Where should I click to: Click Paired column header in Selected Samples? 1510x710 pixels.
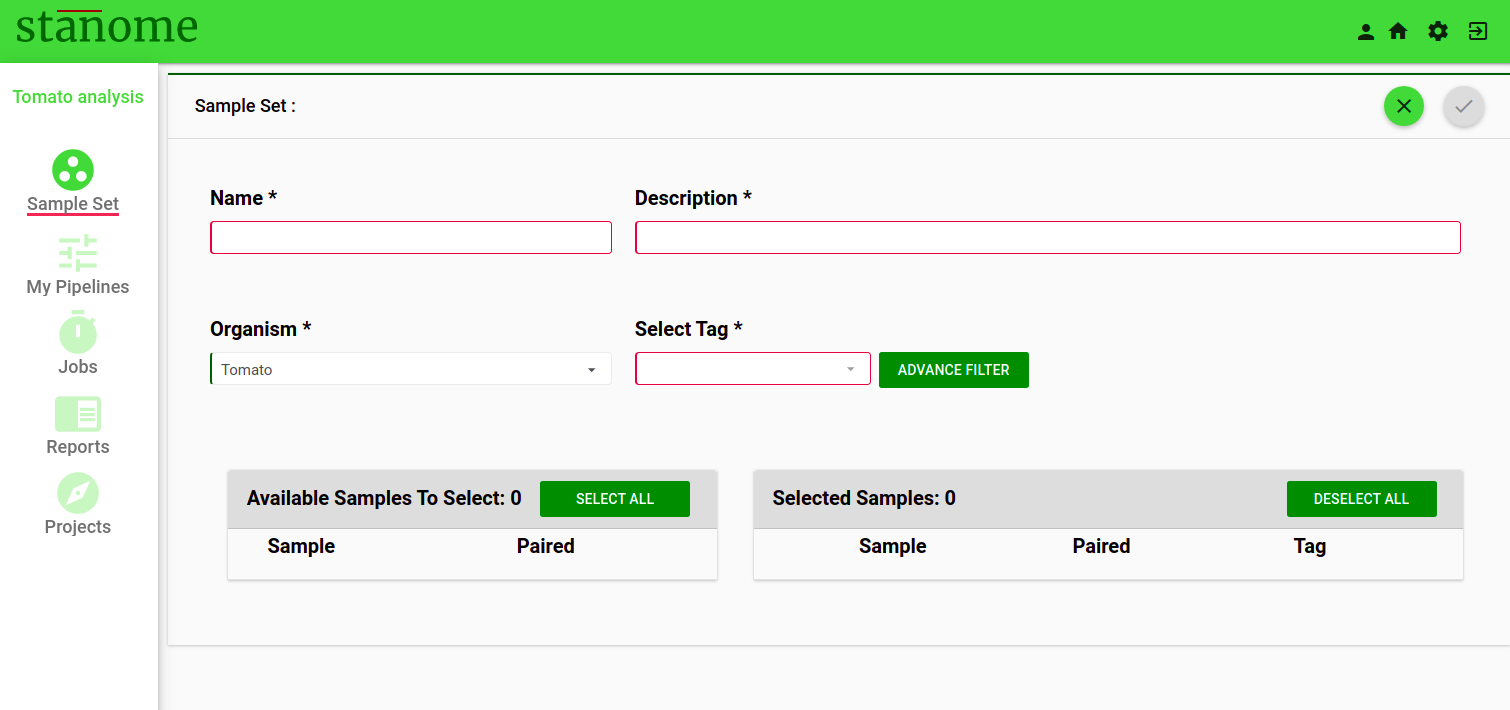(x=1102, y=546)
